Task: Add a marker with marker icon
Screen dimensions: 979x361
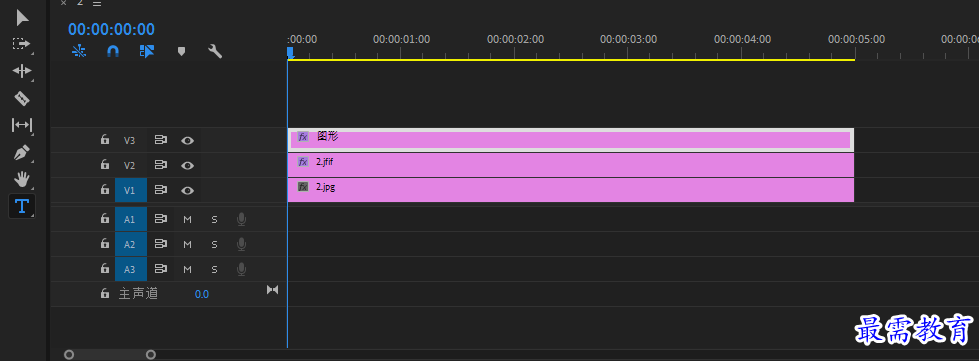Action: click(182, 51)
